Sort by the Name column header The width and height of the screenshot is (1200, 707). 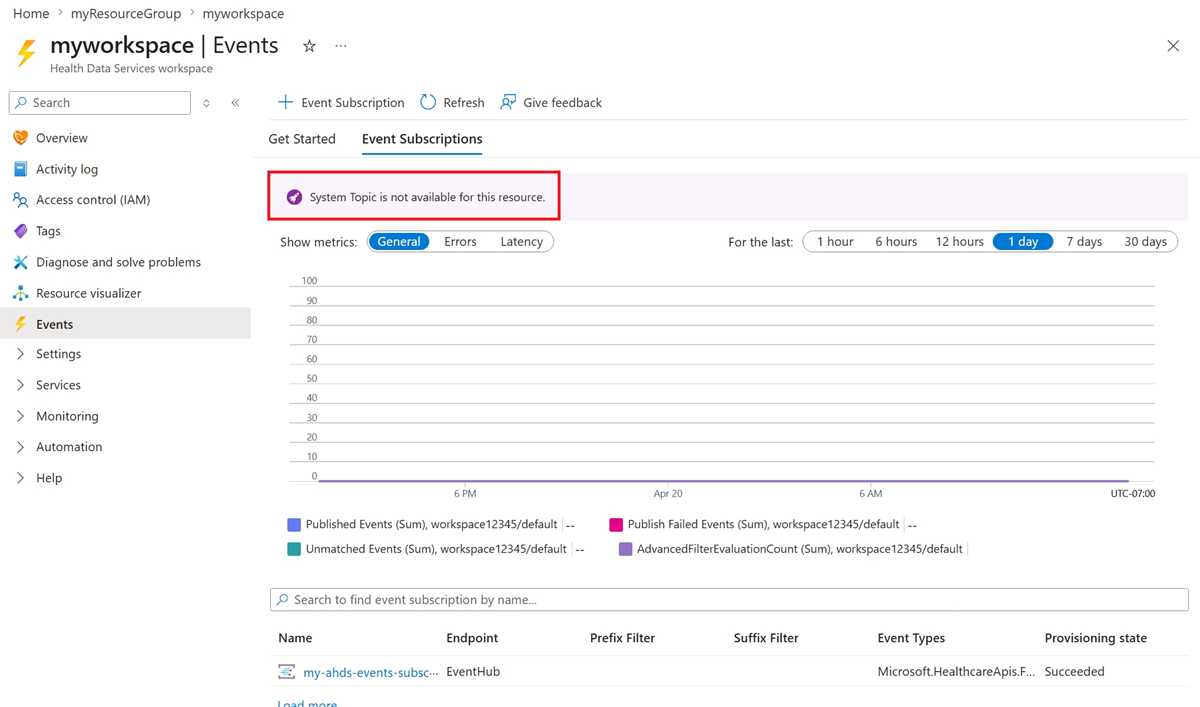(295, 638)
